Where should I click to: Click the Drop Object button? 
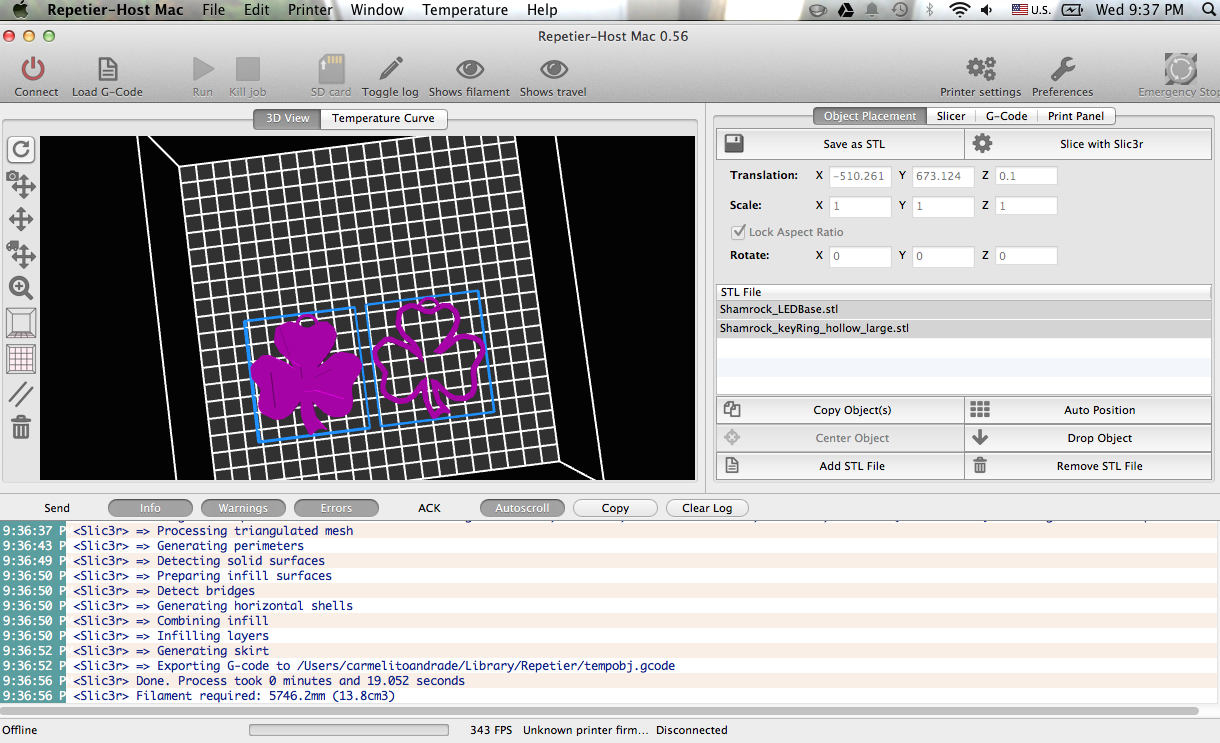click(x=1088, y=438)
